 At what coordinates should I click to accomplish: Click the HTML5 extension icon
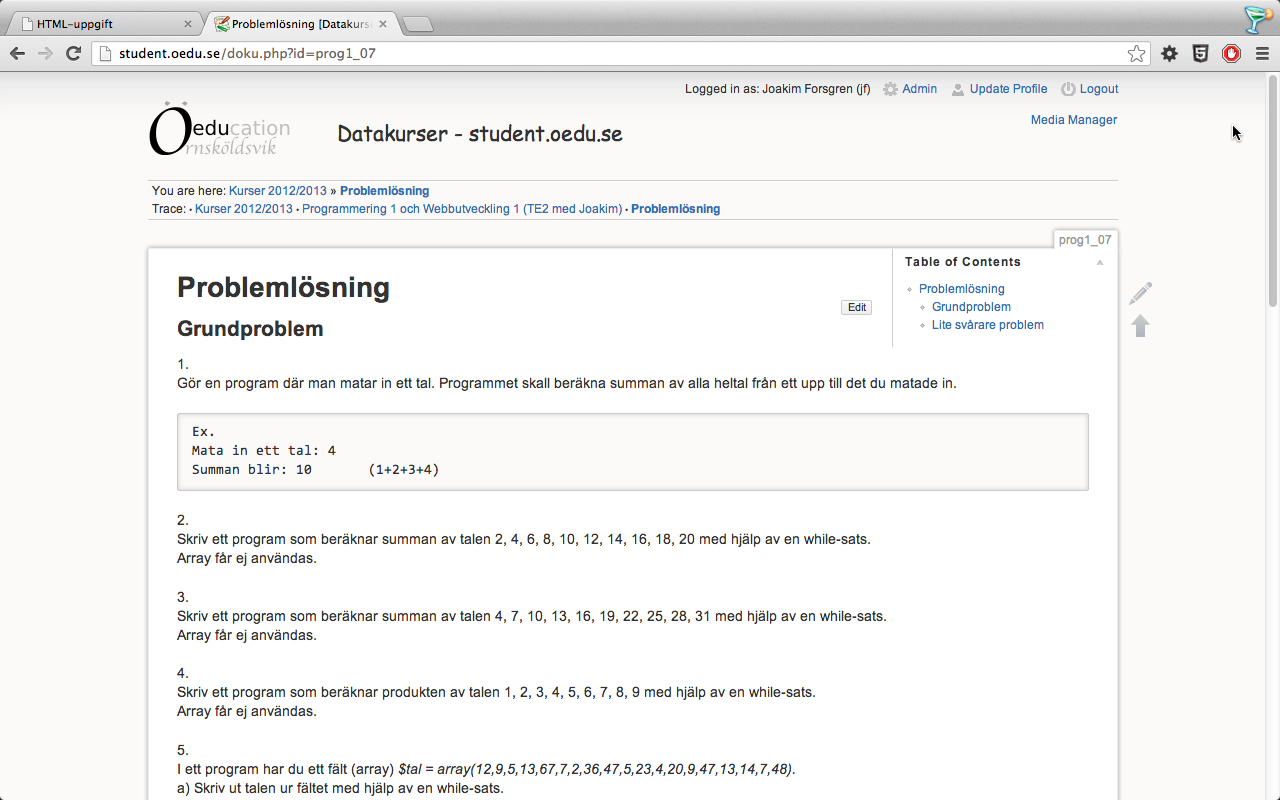pos(1200,54)
